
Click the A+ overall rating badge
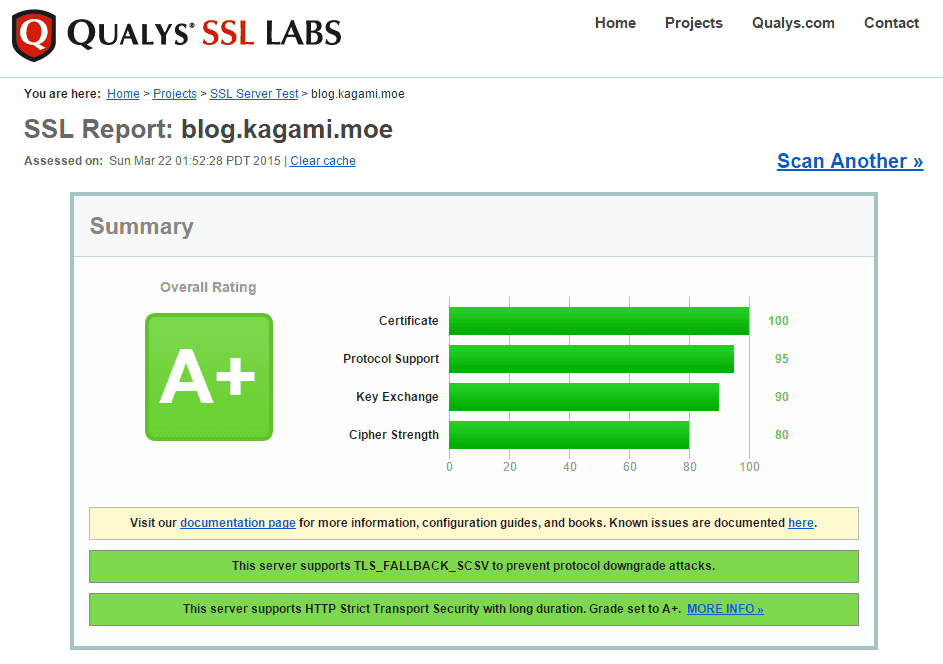pos(209,377)
